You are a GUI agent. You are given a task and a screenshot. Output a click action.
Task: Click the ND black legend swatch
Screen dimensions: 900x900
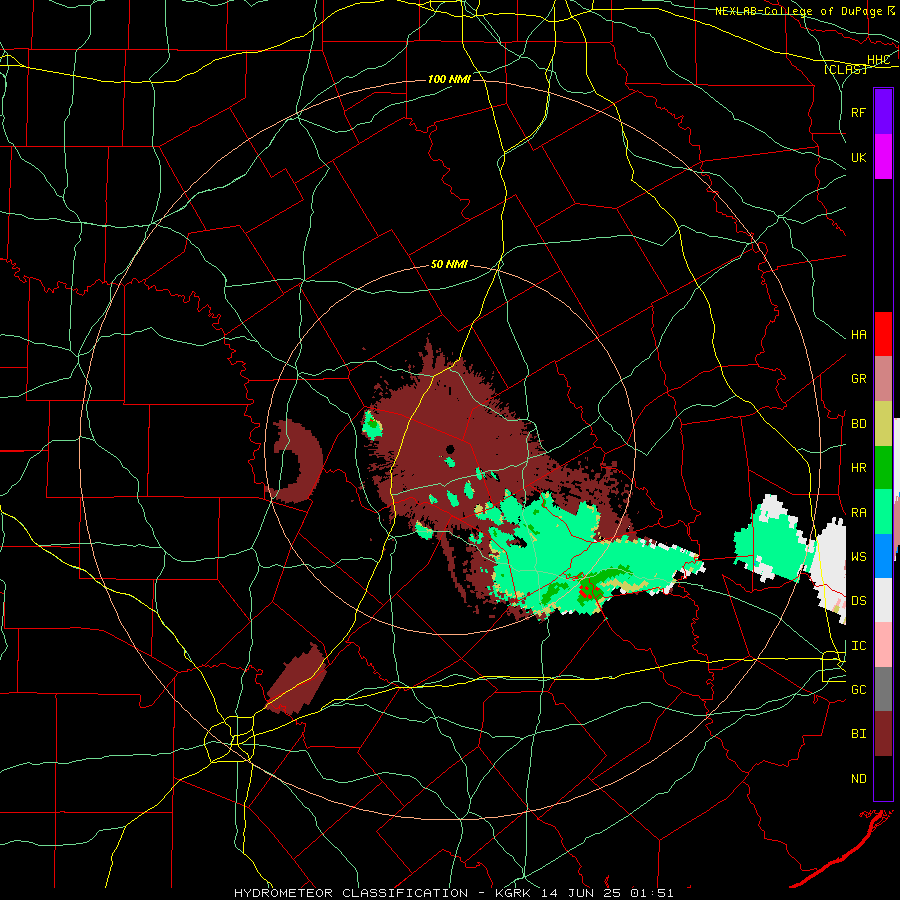tap(883, 778)
